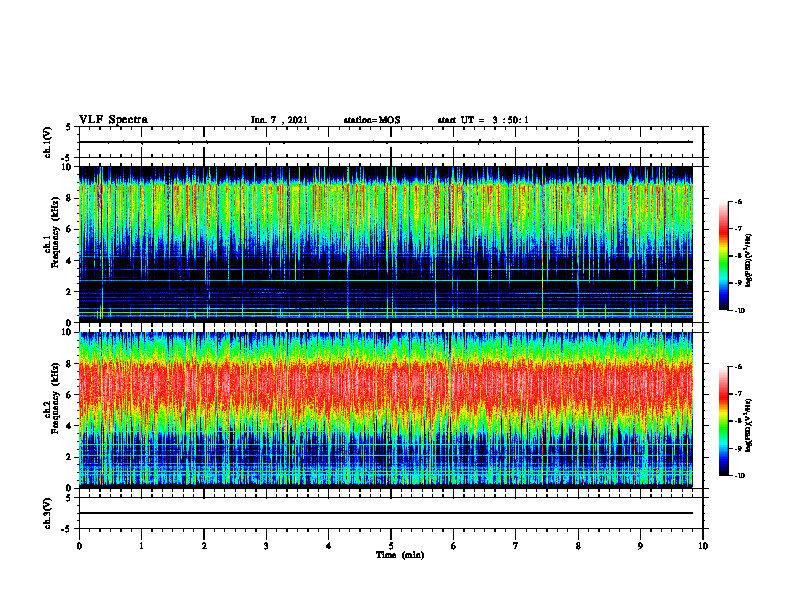792x612 pixels.
Task: Click the ch.2 spectrogram panel
Action: 386,410
